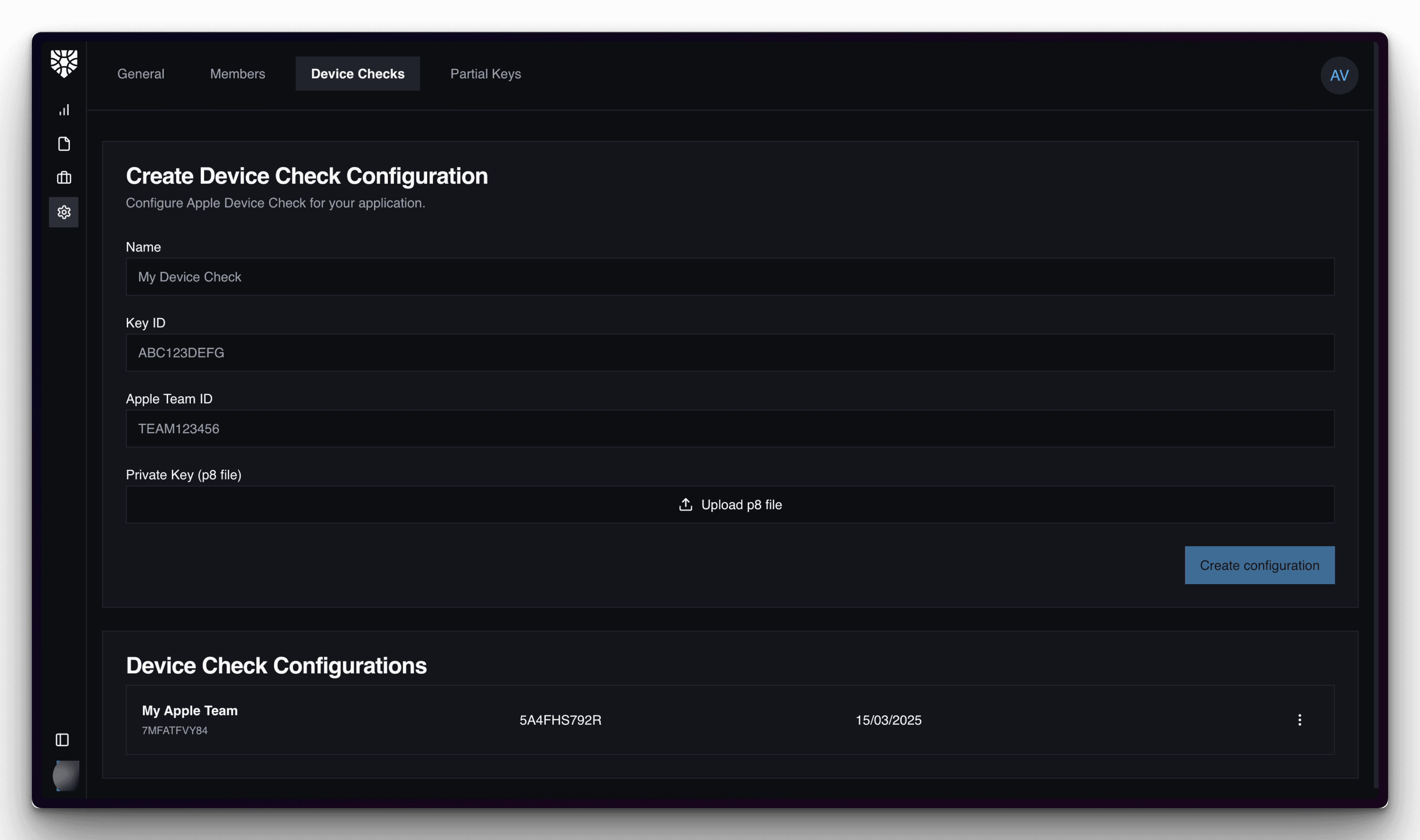1420x840 pixels.
Task: Switch to the Members tab
Action: (237, 74)
